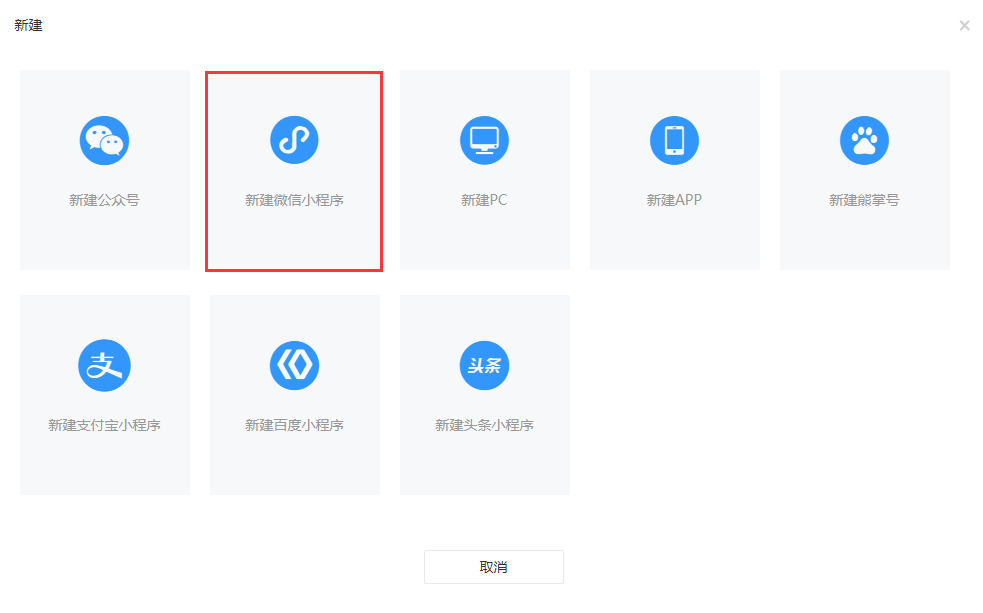Select the 新建微信小程序 label
This screenshot has width=983, height=613.
pyautogui.click(x=294, y=200)
